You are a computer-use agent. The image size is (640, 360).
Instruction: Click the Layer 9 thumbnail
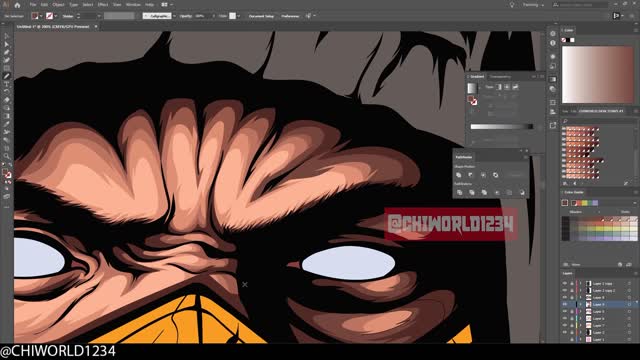tap(589, 304)
